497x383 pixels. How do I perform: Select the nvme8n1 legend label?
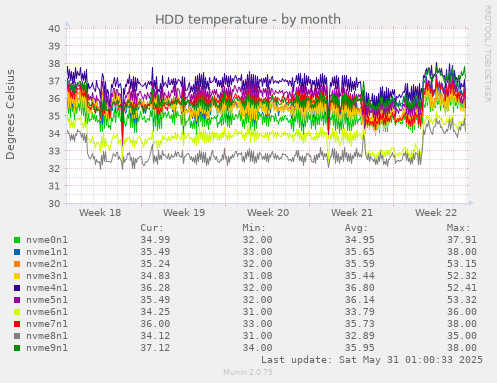coord(47,336)
